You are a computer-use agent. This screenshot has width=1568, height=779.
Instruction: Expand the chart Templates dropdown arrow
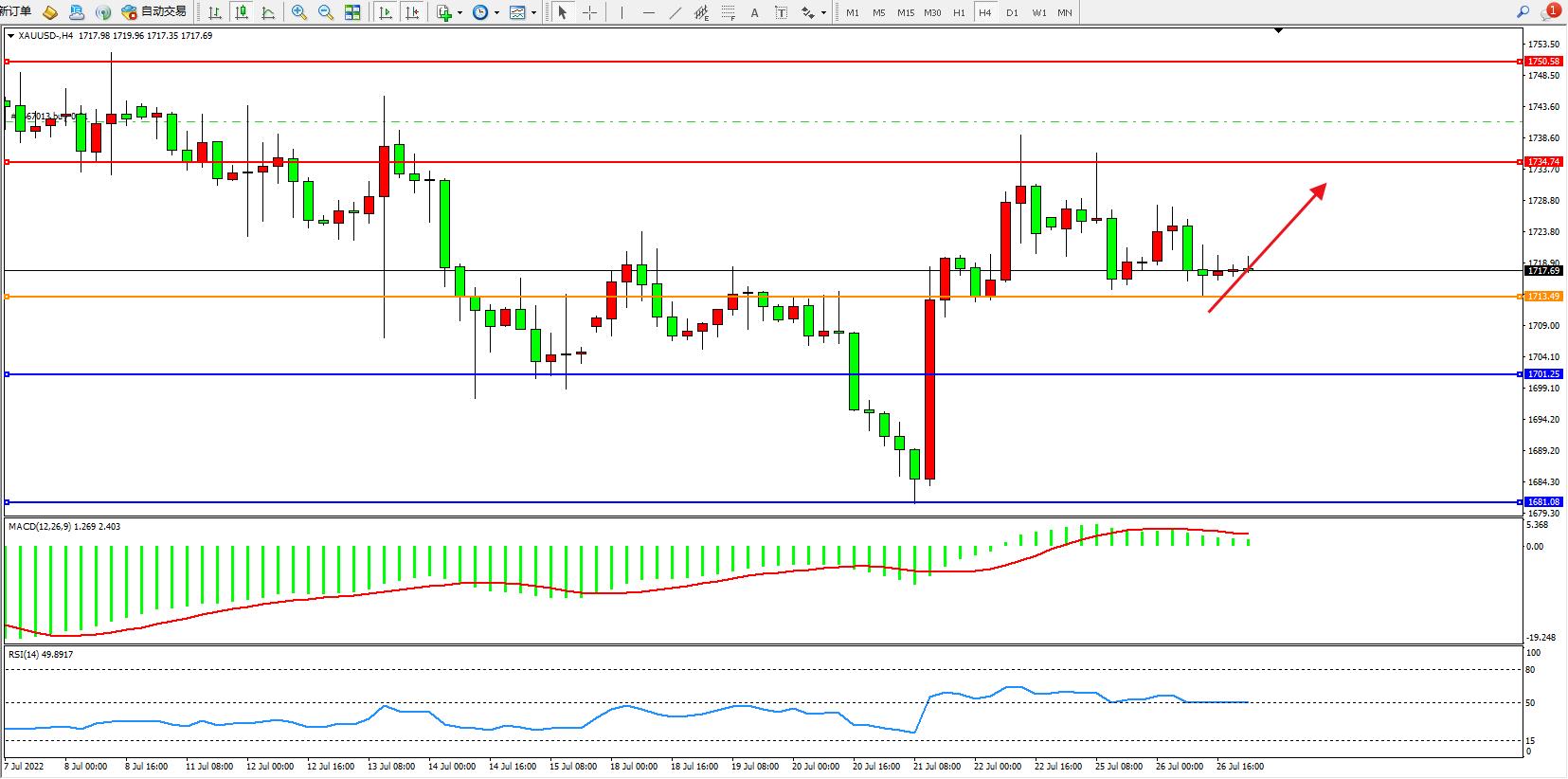pyautogui.click(x=533, y=13)
